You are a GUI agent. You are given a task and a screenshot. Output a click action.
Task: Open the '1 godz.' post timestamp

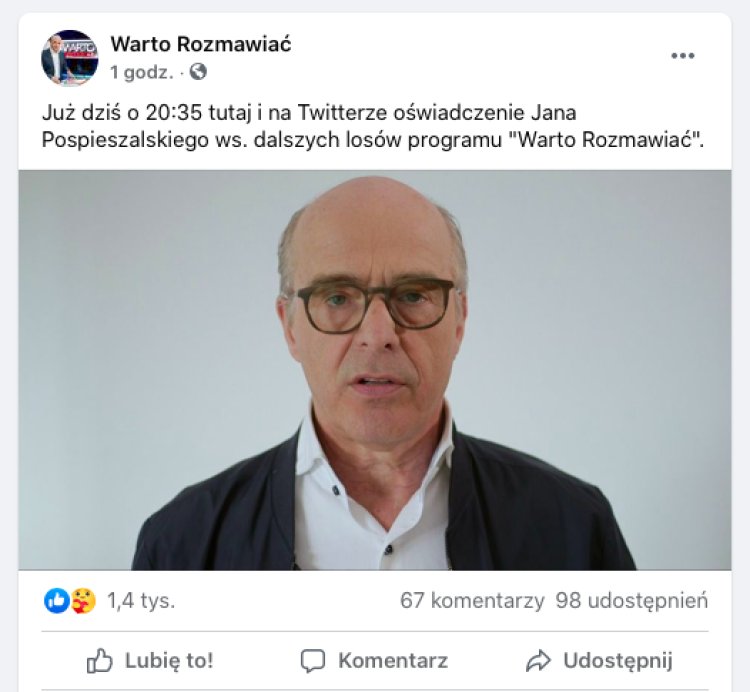(x=142, y=72)
